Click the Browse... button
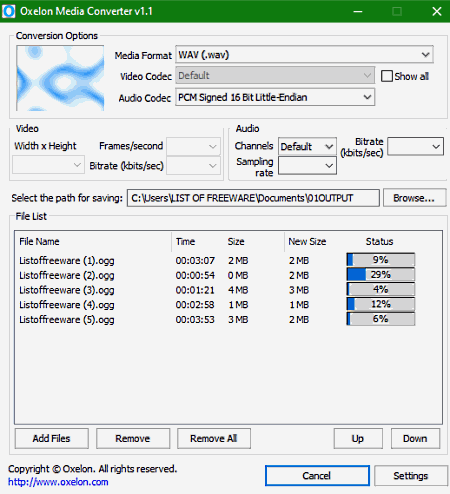This screenshot has width=450, height=494. pyautogui.click(x=414, y=198)
